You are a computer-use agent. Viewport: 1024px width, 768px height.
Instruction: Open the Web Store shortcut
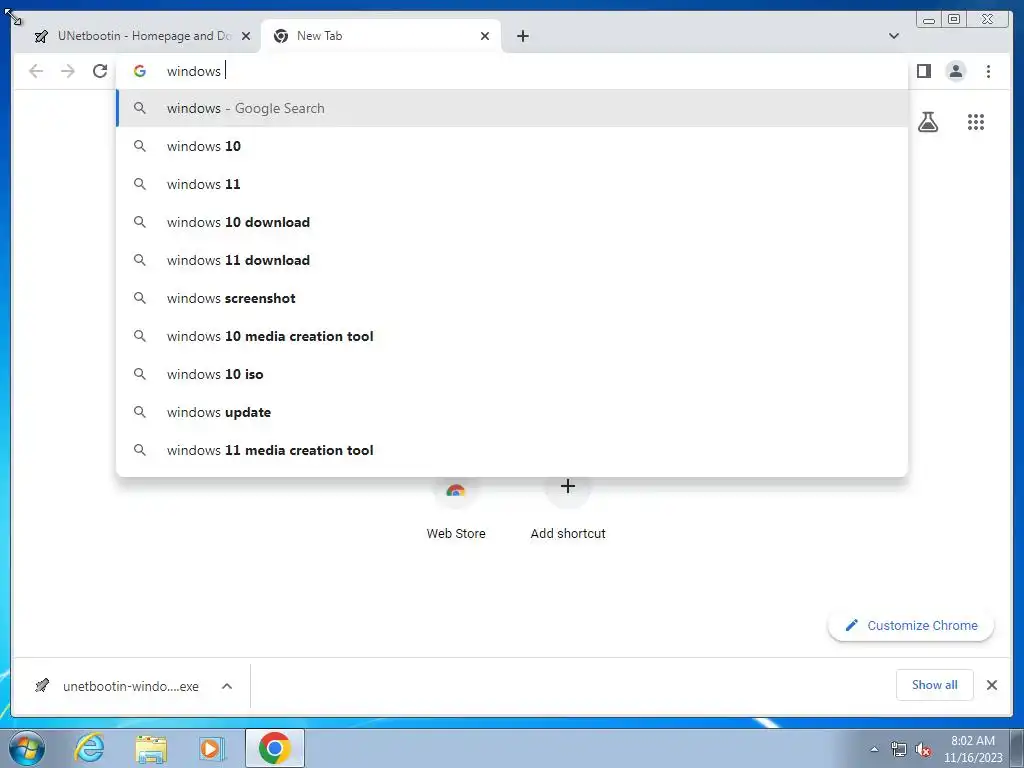[x=456, y=509]
